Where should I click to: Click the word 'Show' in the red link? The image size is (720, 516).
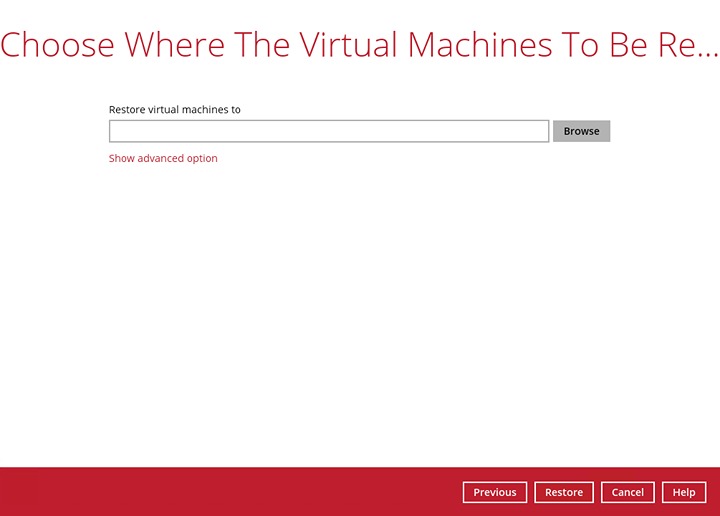[121, 158]
